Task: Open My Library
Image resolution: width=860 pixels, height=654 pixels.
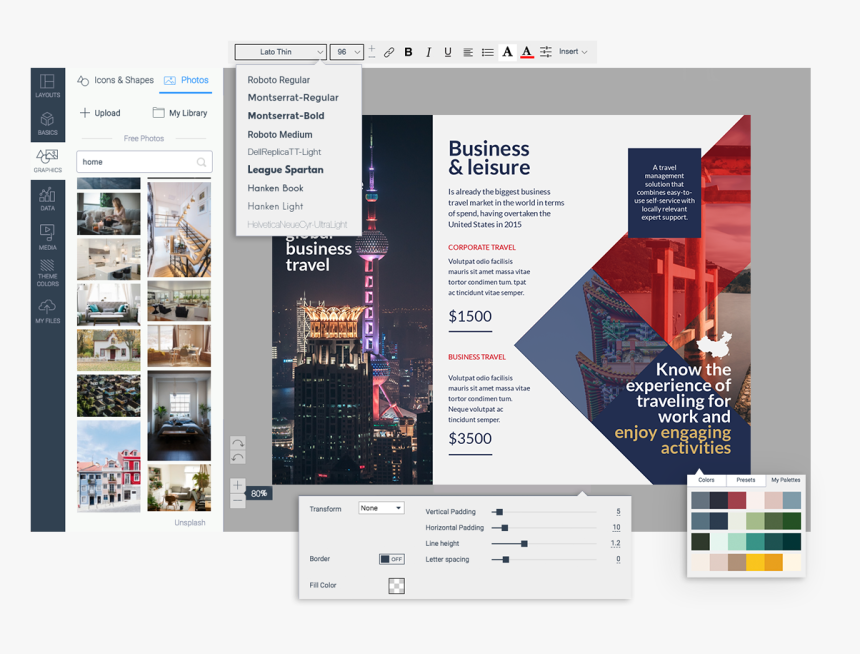Action: (180, 113)
